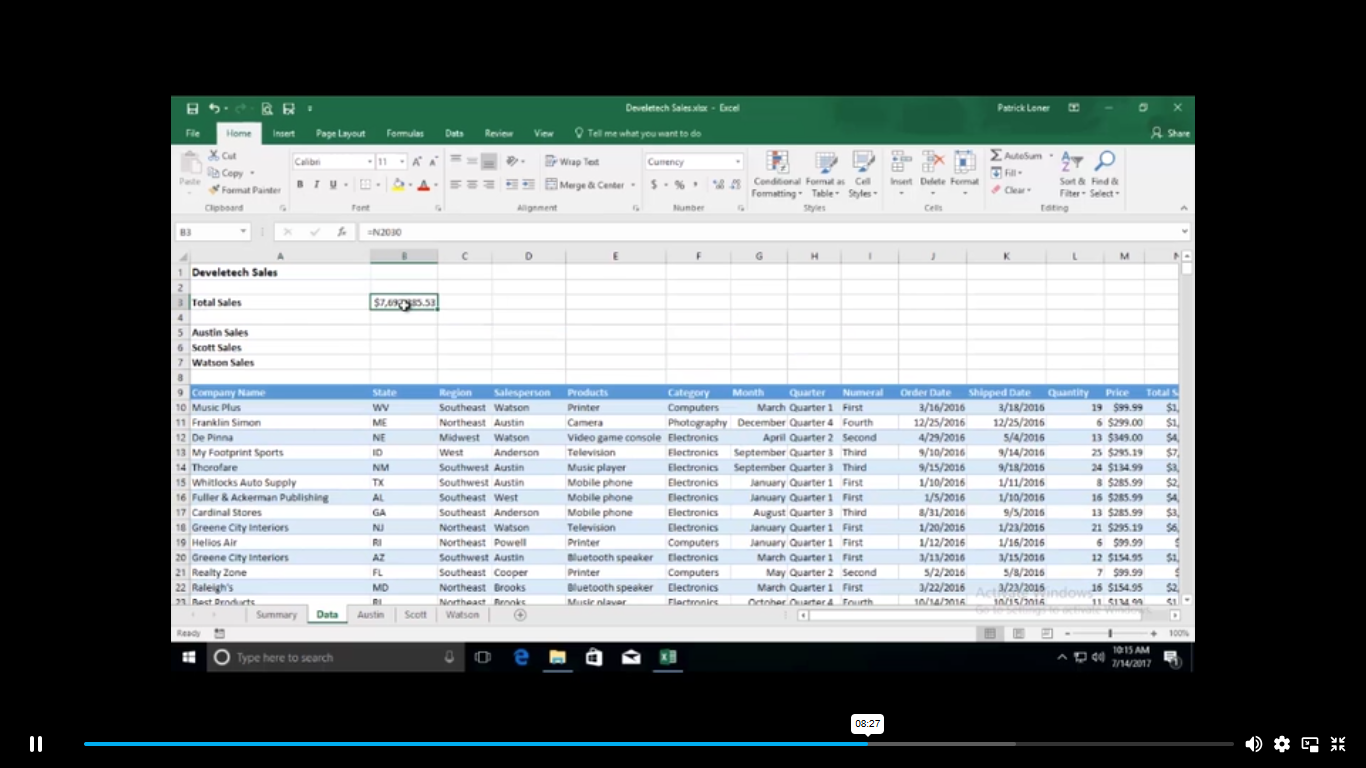
Task: Open Excel from the Windows taskbar
Action: click(668, 657)
